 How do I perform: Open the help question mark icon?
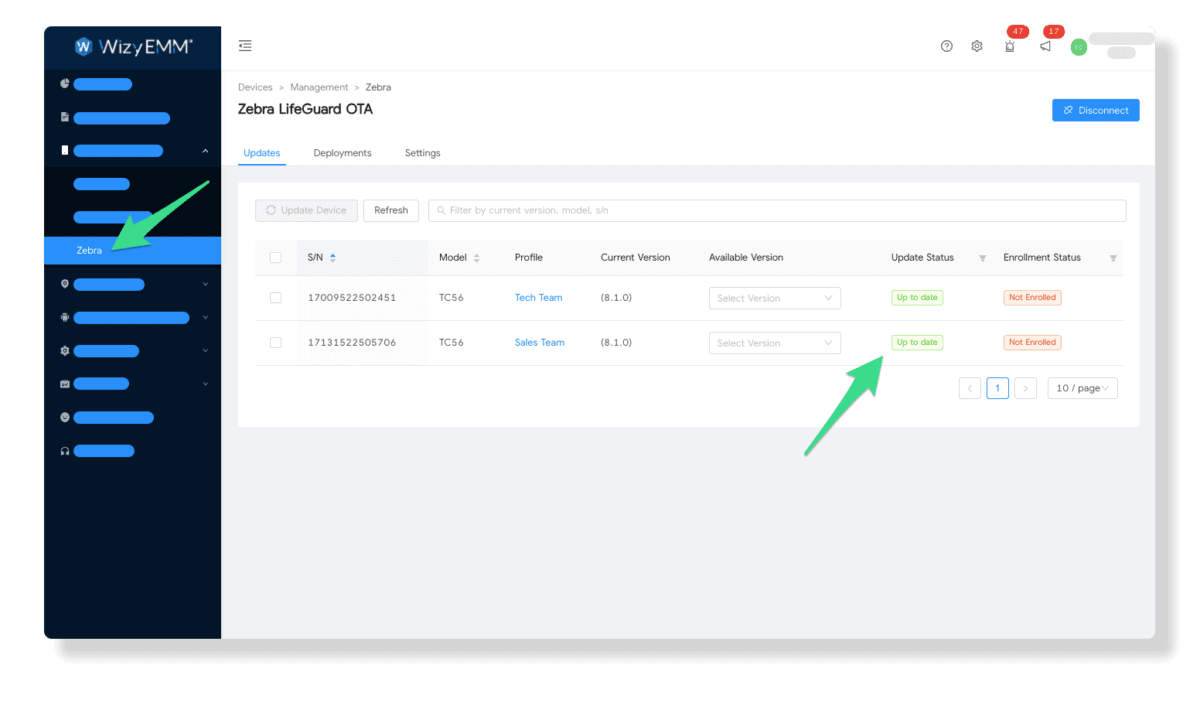(x=947, y=46)
